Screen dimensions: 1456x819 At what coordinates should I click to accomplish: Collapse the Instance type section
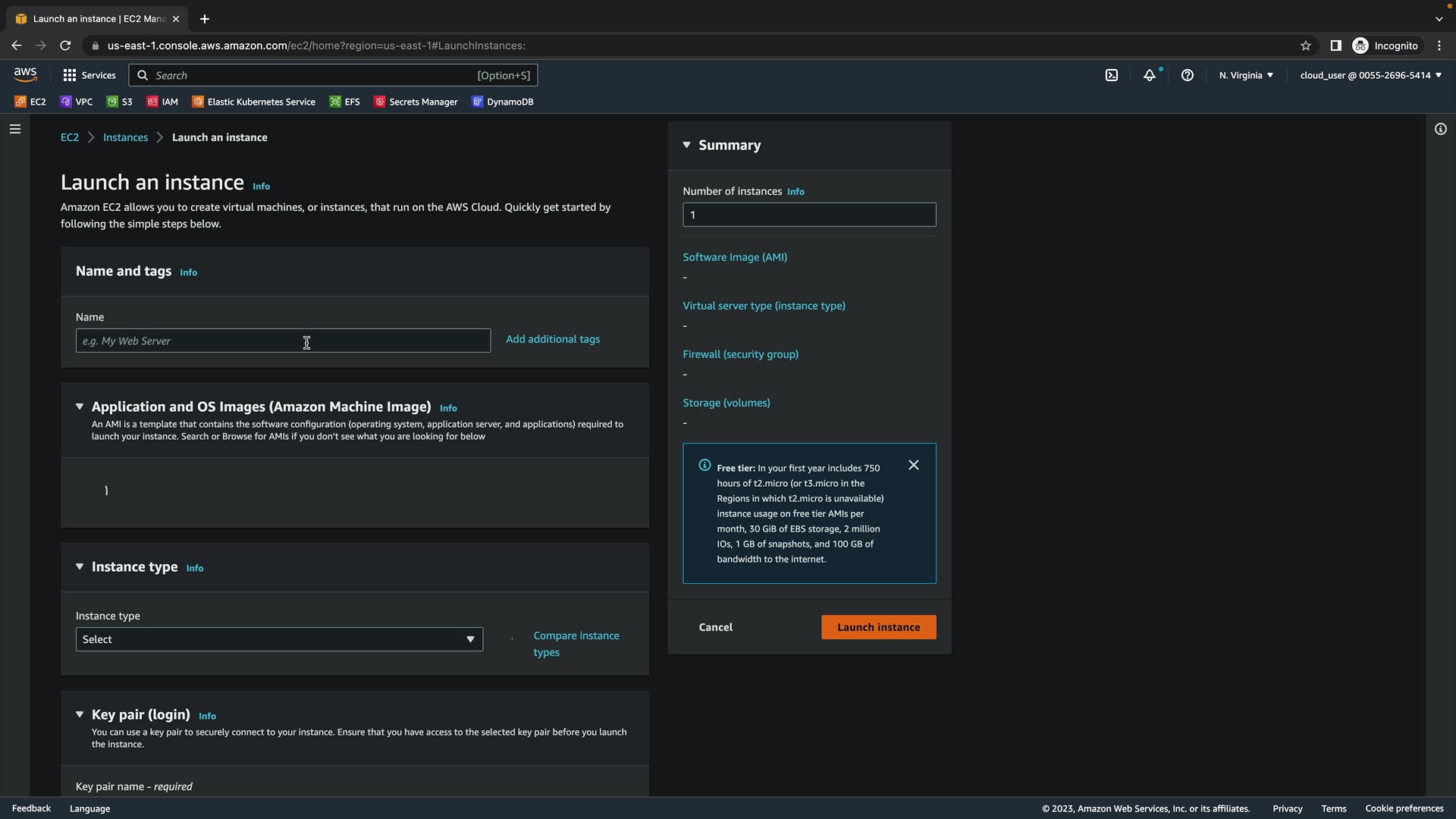pyautogui.click(x=80, y=566)
